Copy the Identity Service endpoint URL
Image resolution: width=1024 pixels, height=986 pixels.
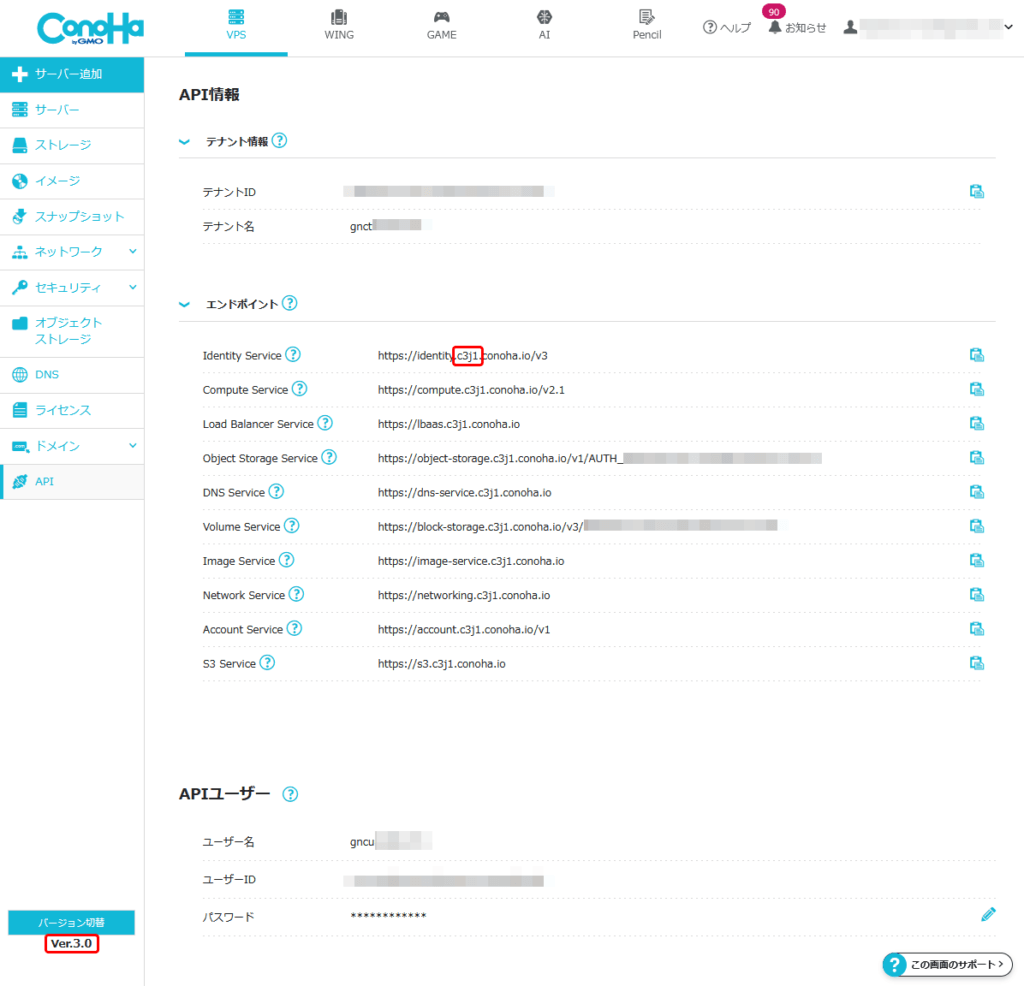click(x=976, y=355)
